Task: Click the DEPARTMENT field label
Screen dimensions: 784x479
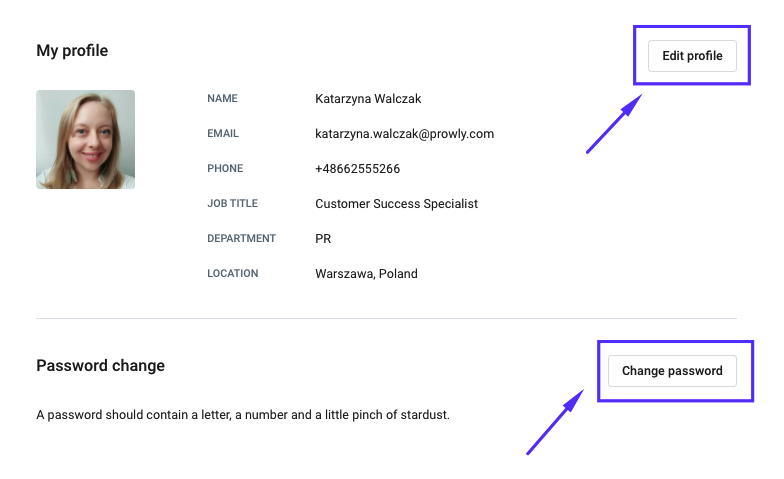Action: pyautogui.click(x=242, y=238)
